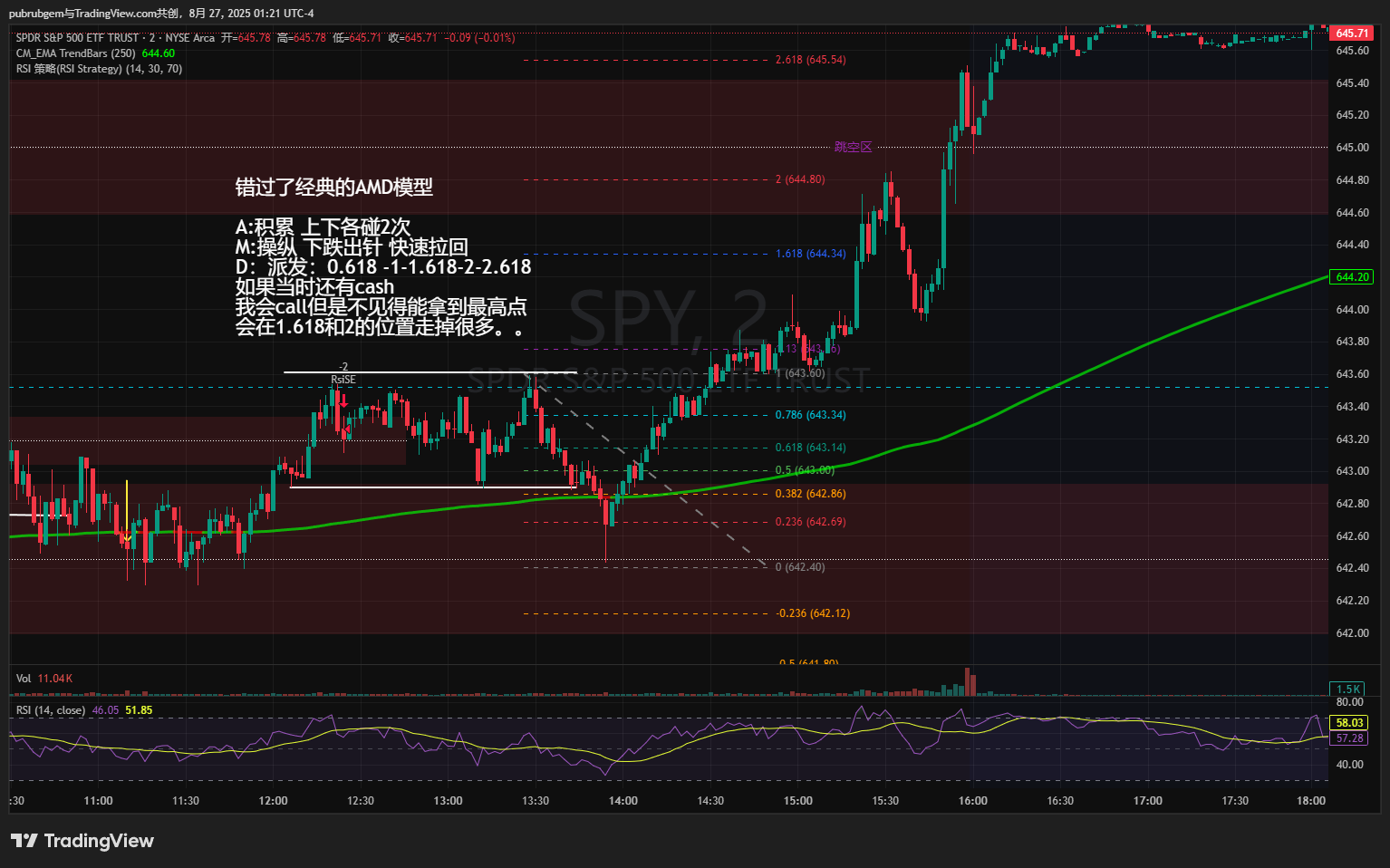The image size is (1390, 868).
Task: Open the RSI 策略 (RSI Strategy) legend entry
Action: click(99, 69)
